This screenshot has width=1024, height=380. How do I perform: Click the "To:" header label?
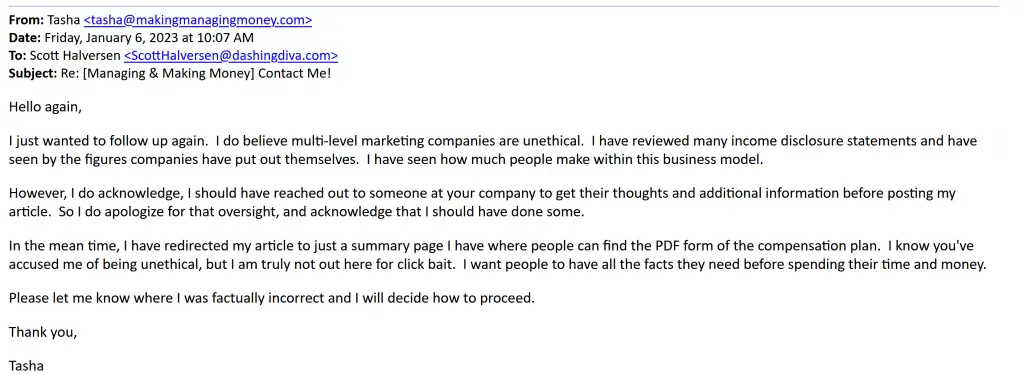(x=18, y=55)
